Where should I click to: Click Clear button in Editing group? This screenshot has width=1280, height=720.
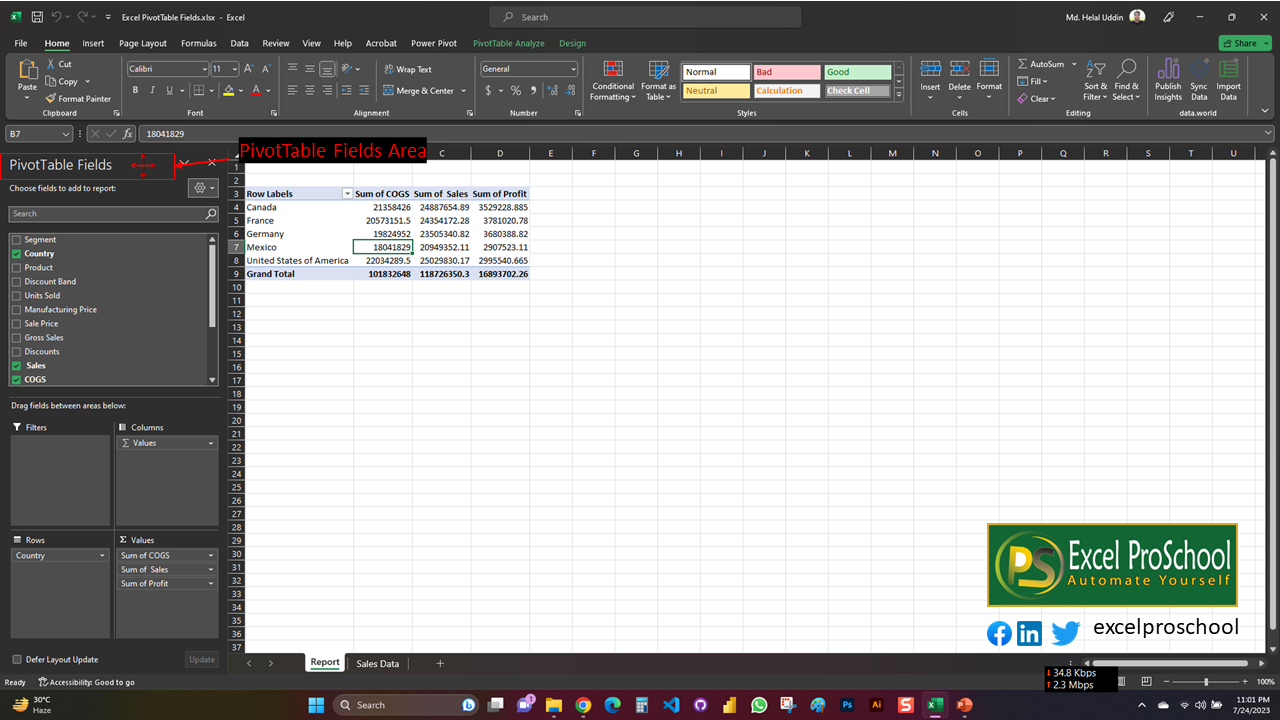click(x=1036, y=98)
